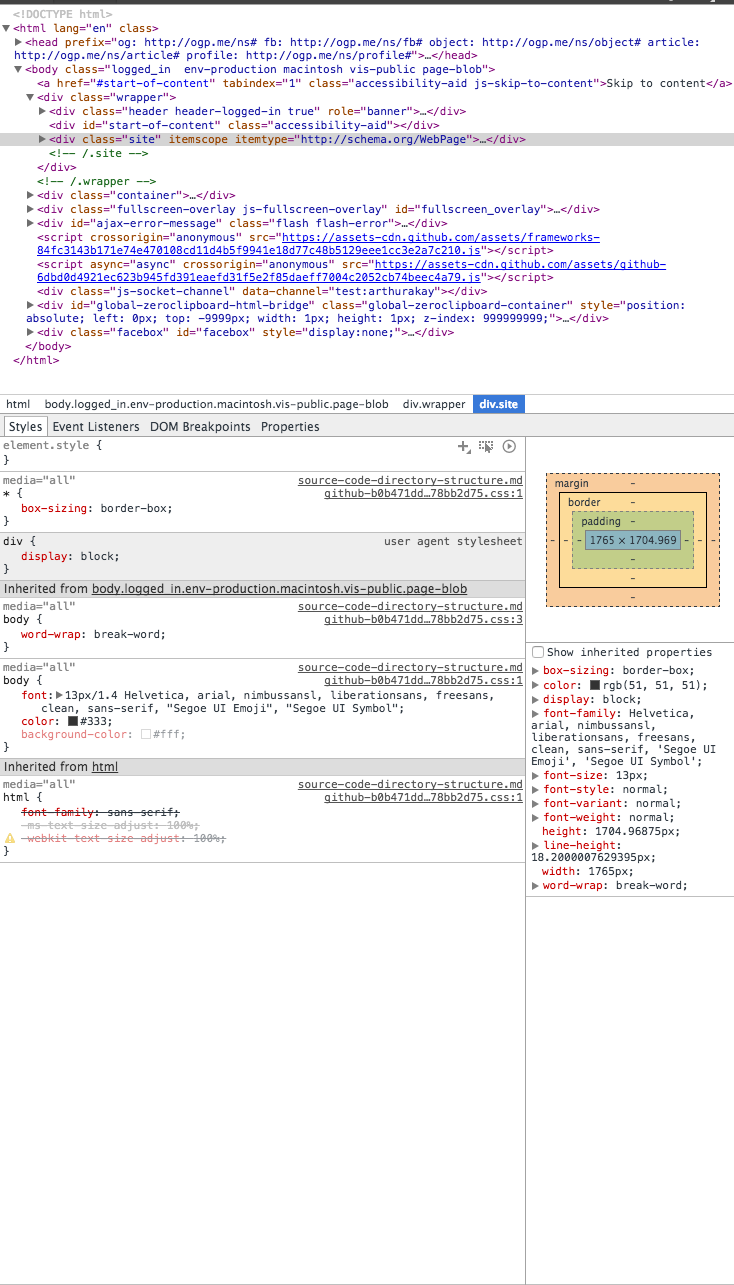
Task: Open the DOM Breakpoints tab
Action: tap(200, 427)
